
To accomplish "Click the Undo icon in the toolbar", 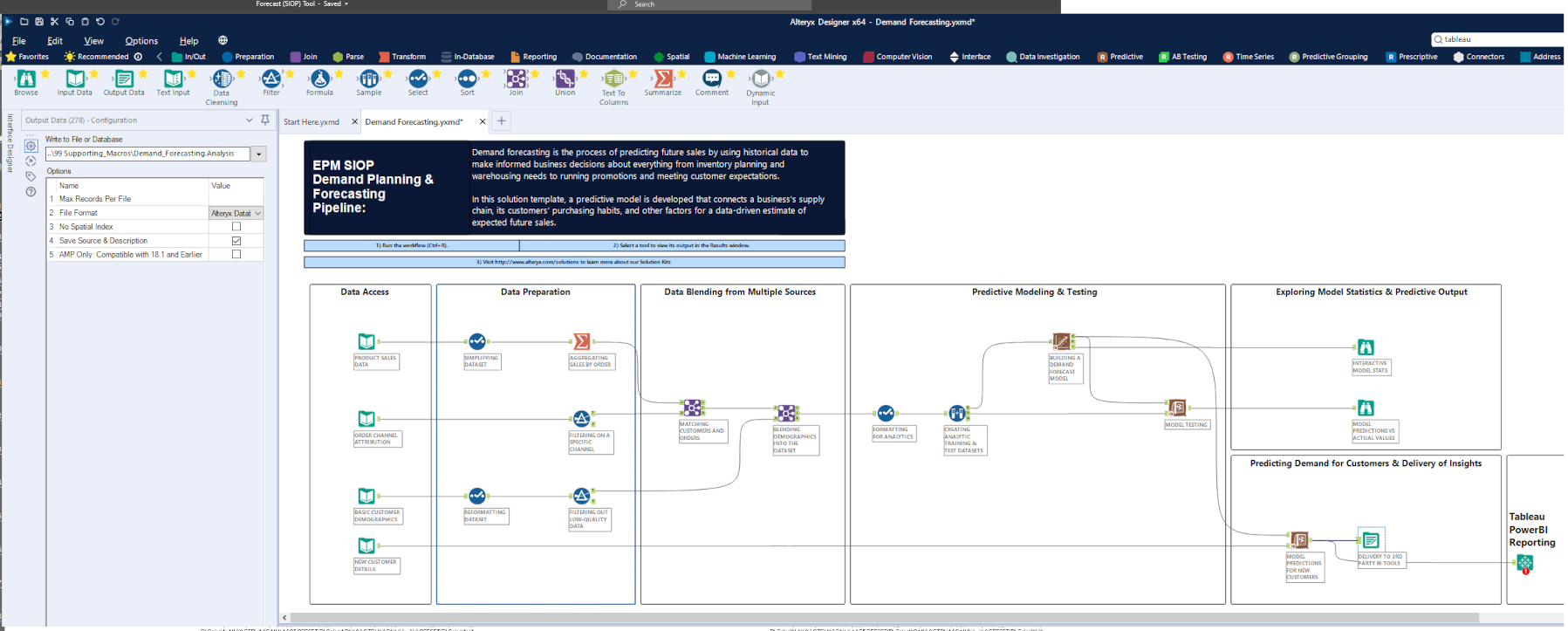I will 100,21.
